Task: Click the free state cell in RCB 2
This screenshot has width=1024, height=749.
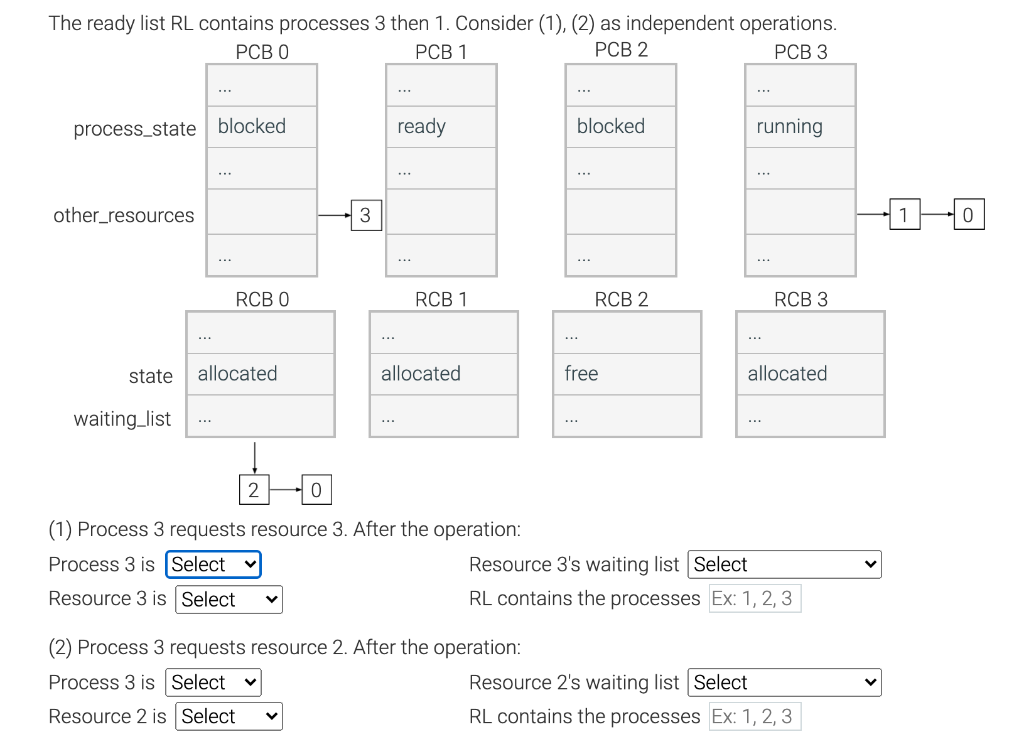Action: click(x=626, y=374)
